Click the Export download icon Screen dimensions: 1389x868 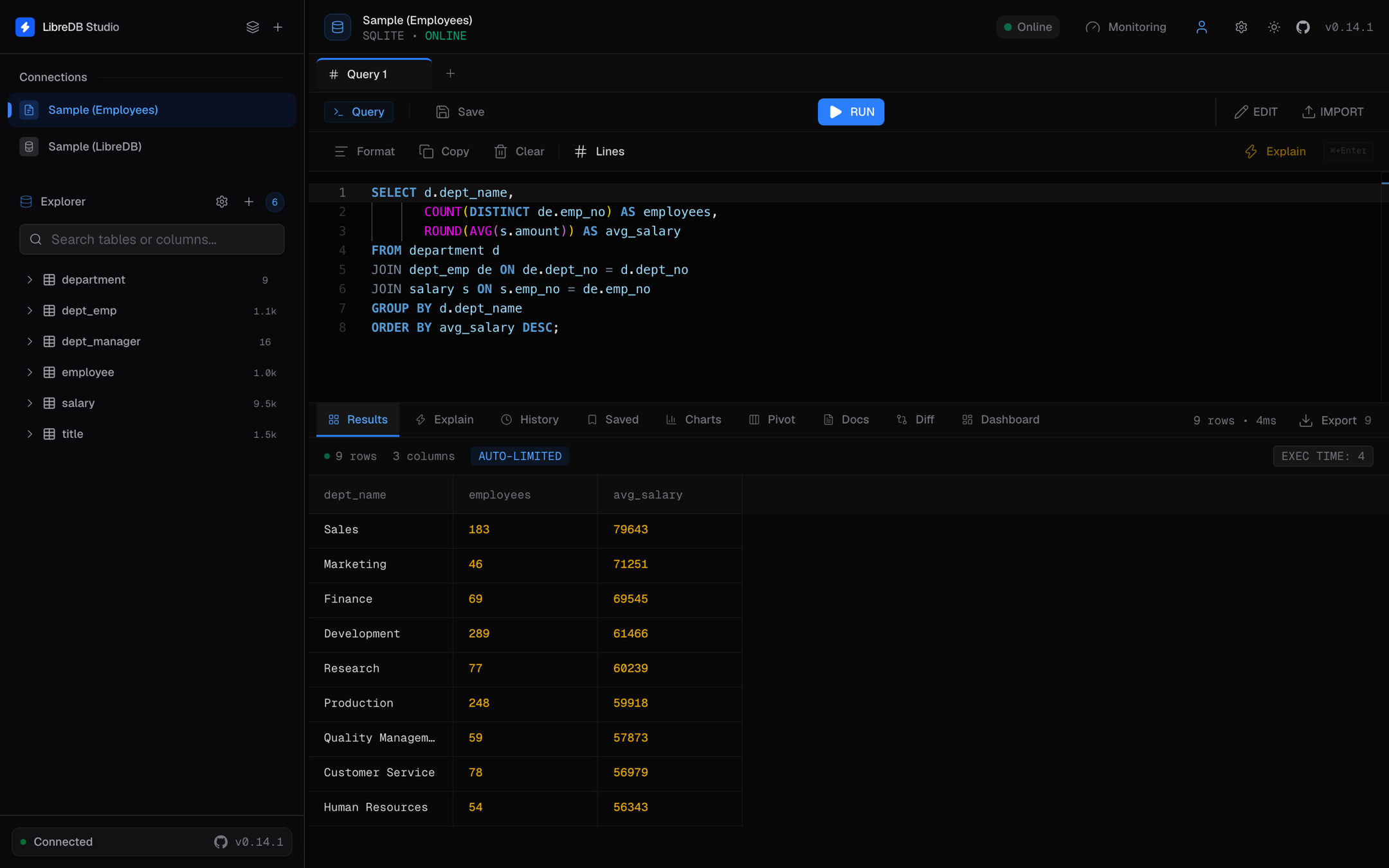1305,420
